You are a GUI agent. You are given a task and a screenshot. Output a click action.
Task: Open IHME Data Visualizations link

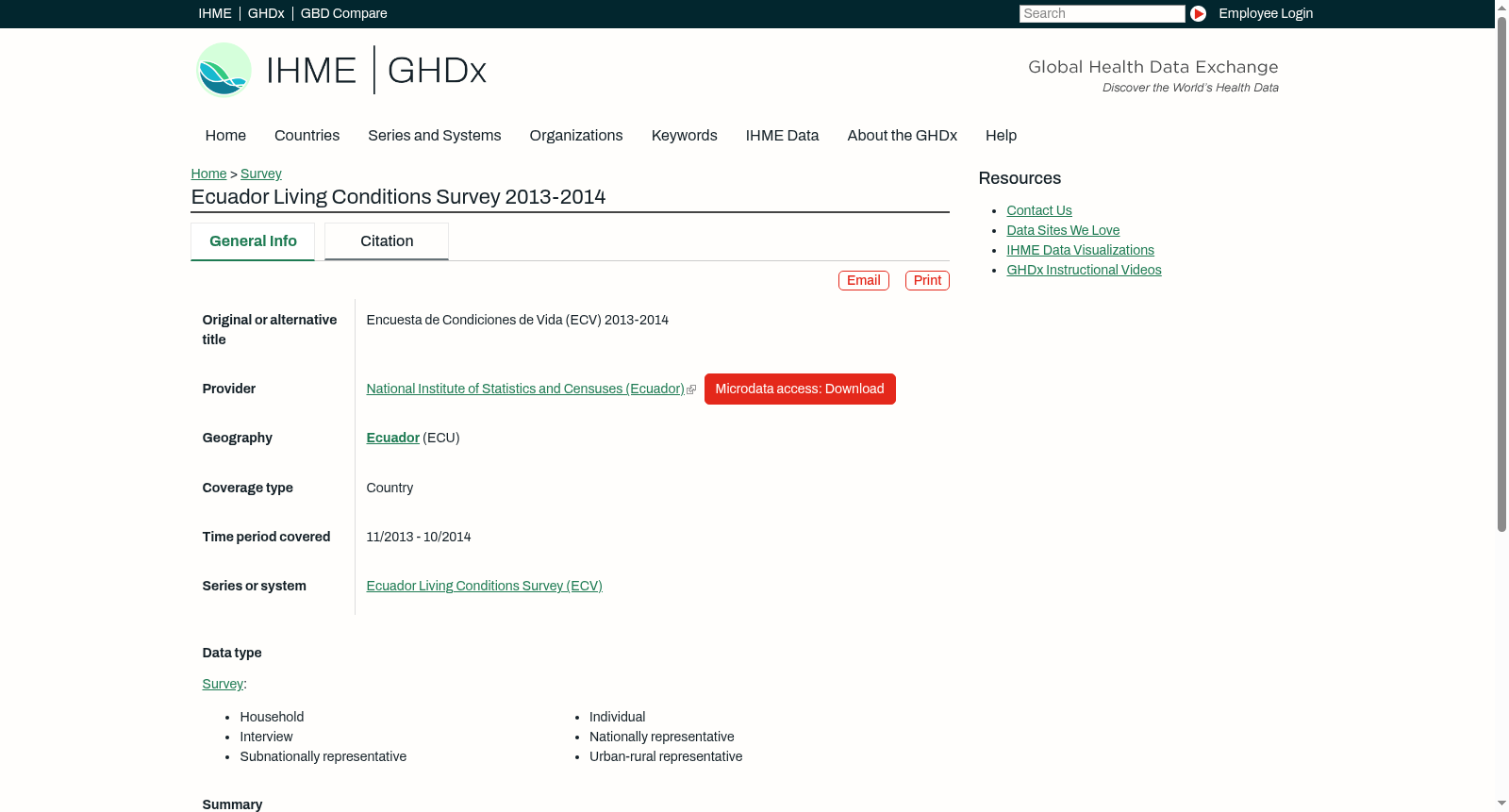click(1080, 250)
